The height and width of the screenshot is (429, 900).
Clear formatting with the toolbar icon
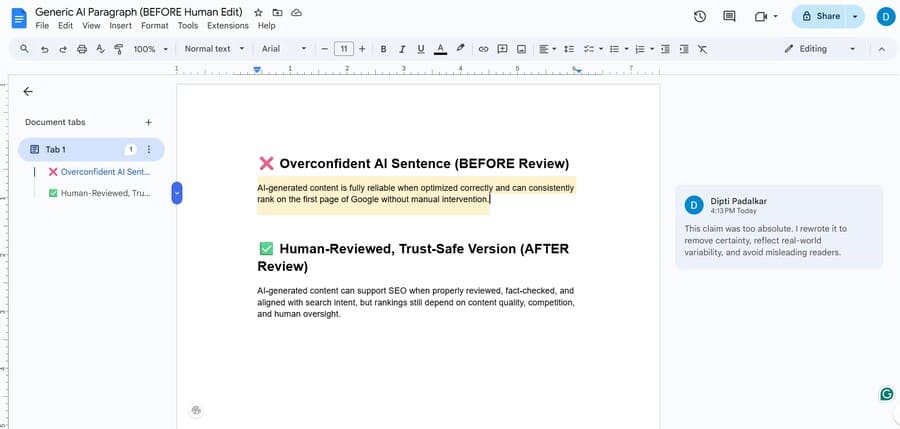702,48
